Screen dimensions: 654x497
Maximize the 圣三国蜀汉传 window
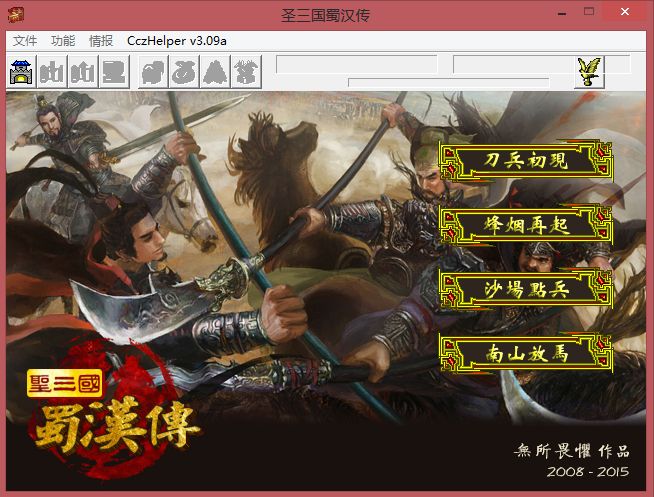pos(589,12)
